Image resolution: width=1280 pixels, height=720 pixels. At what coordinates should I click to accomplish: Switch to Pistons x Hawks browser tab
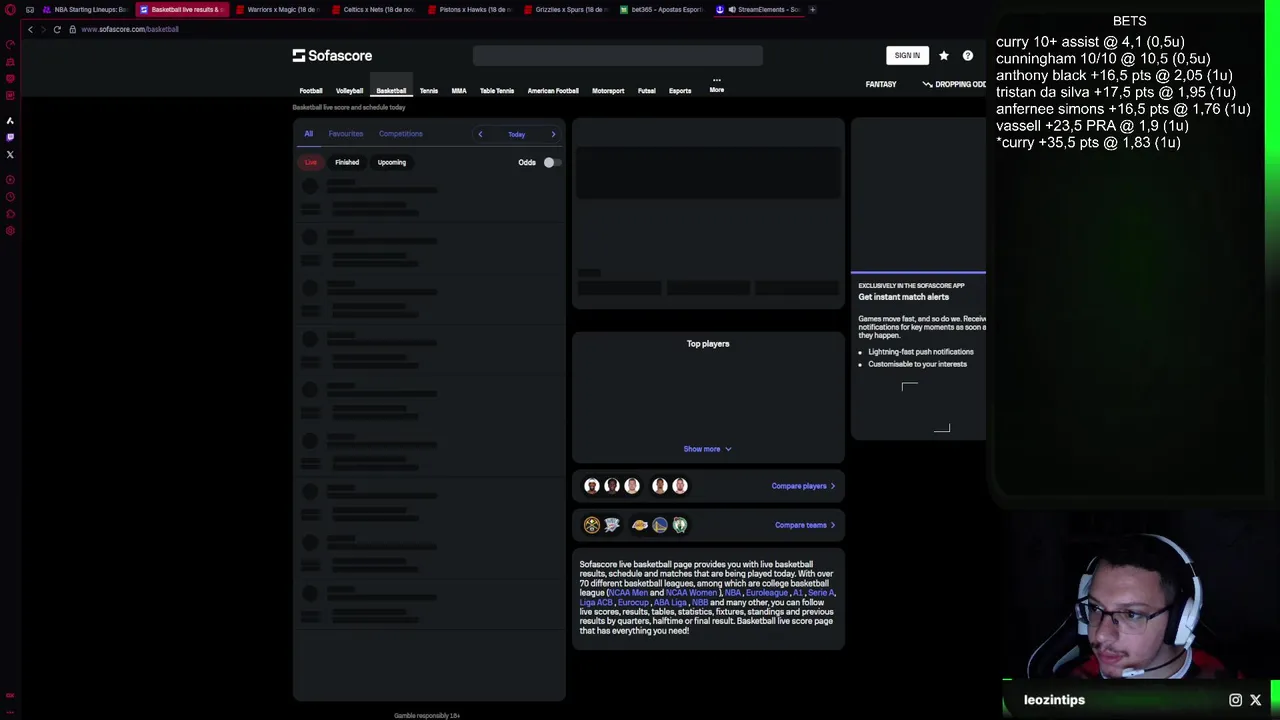click(468, 10)
